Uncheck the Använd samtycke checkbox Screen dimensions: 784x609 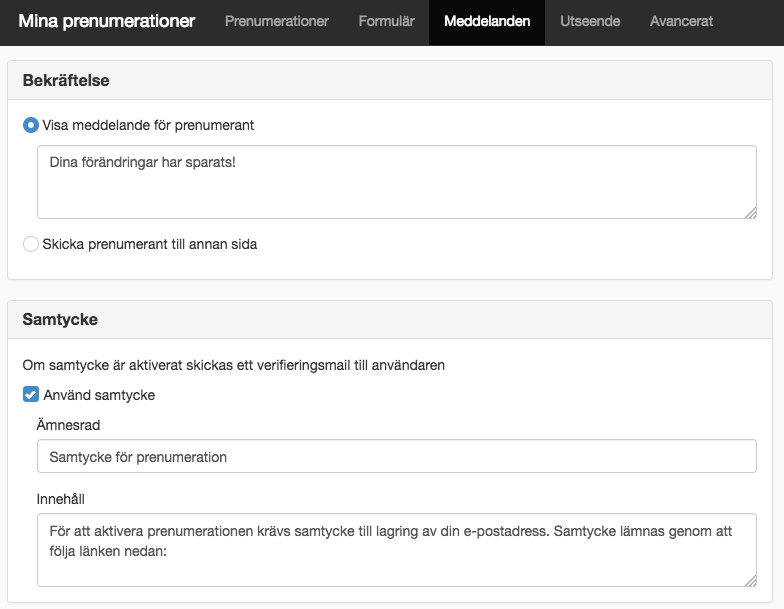pyautogui.click(x=30, y=394)
